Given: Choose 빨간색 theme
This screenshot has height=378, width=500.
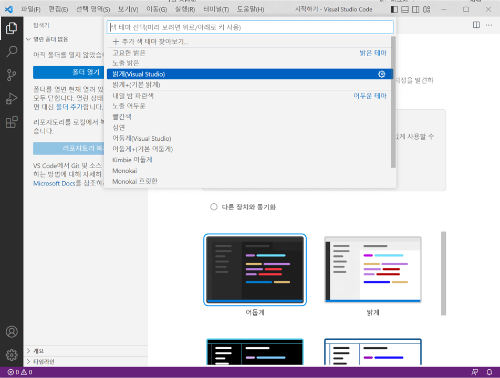Looking at the screenshot, I should tap(250, 117).
